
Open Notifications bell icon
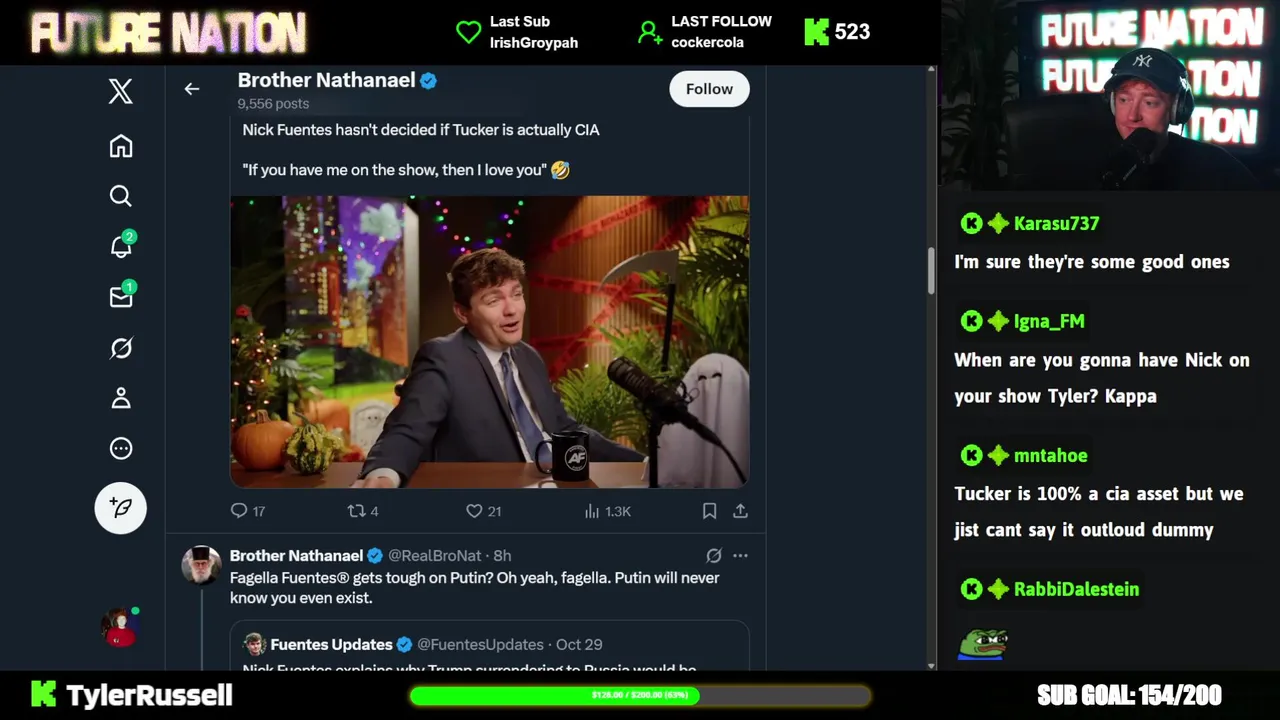pyautogui.click(x=121, y=245)
